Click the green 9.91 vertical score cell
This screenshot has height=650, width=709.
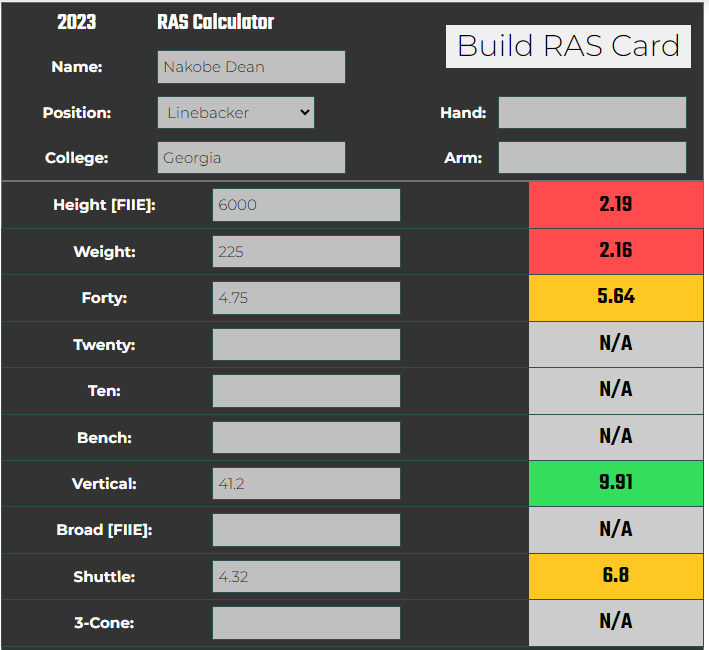point(615,483)
